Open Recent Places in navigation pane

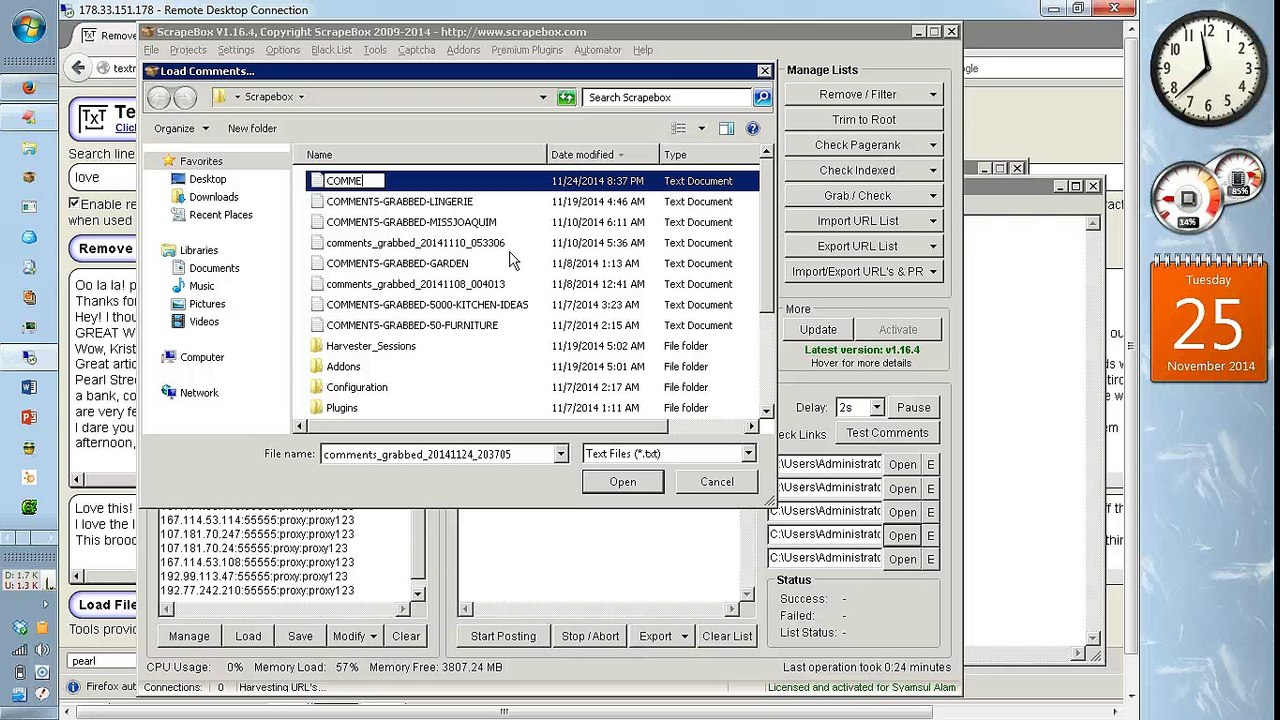click(x=220, y=215)
